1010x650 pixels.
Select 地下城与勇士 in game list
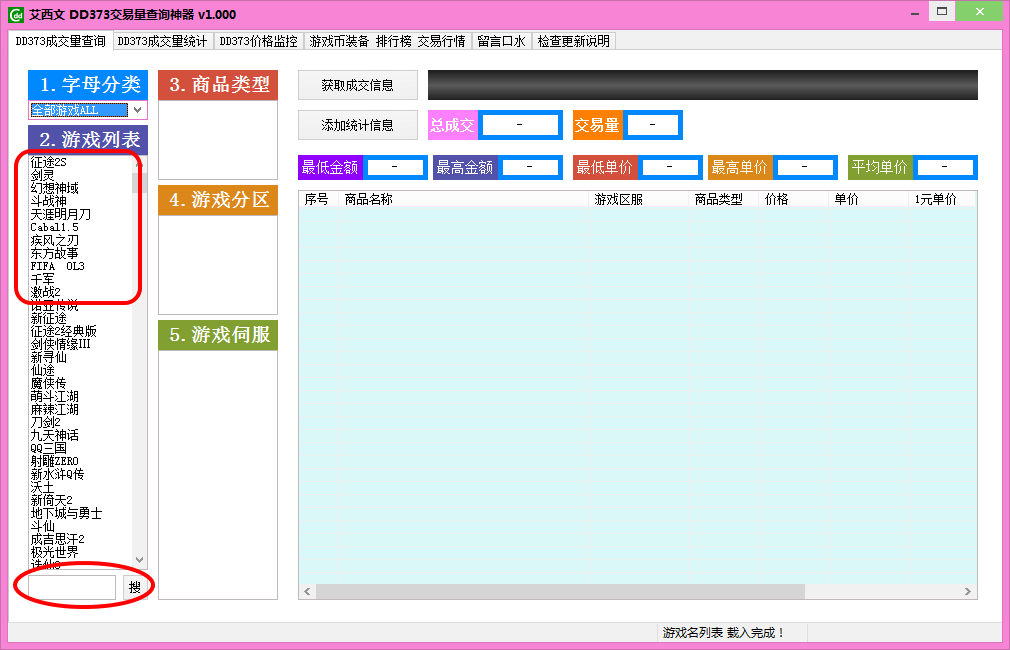tap(66, 513)
